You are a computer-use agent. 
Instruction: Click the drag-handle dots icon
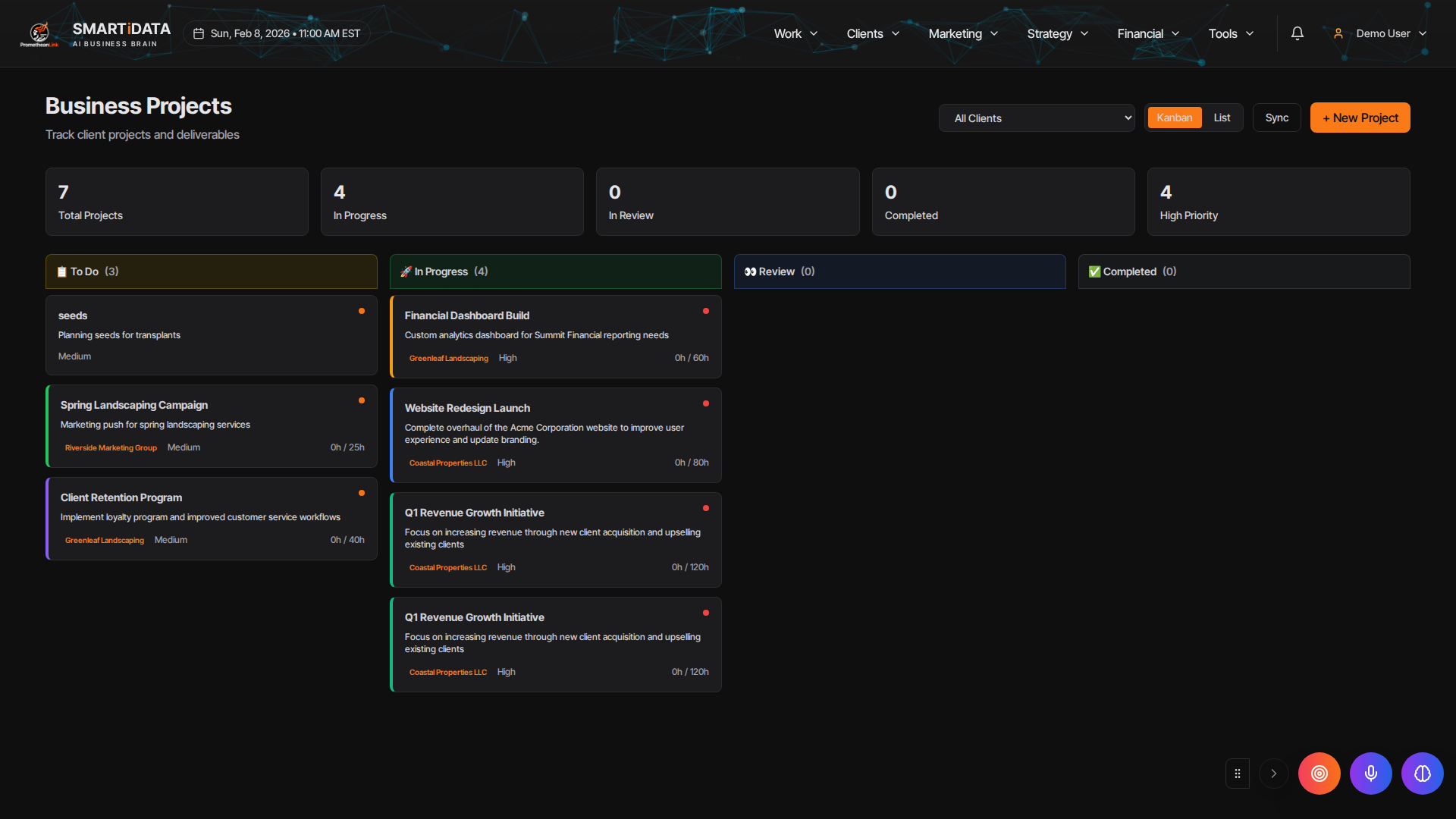click(x=1238, y=773)
